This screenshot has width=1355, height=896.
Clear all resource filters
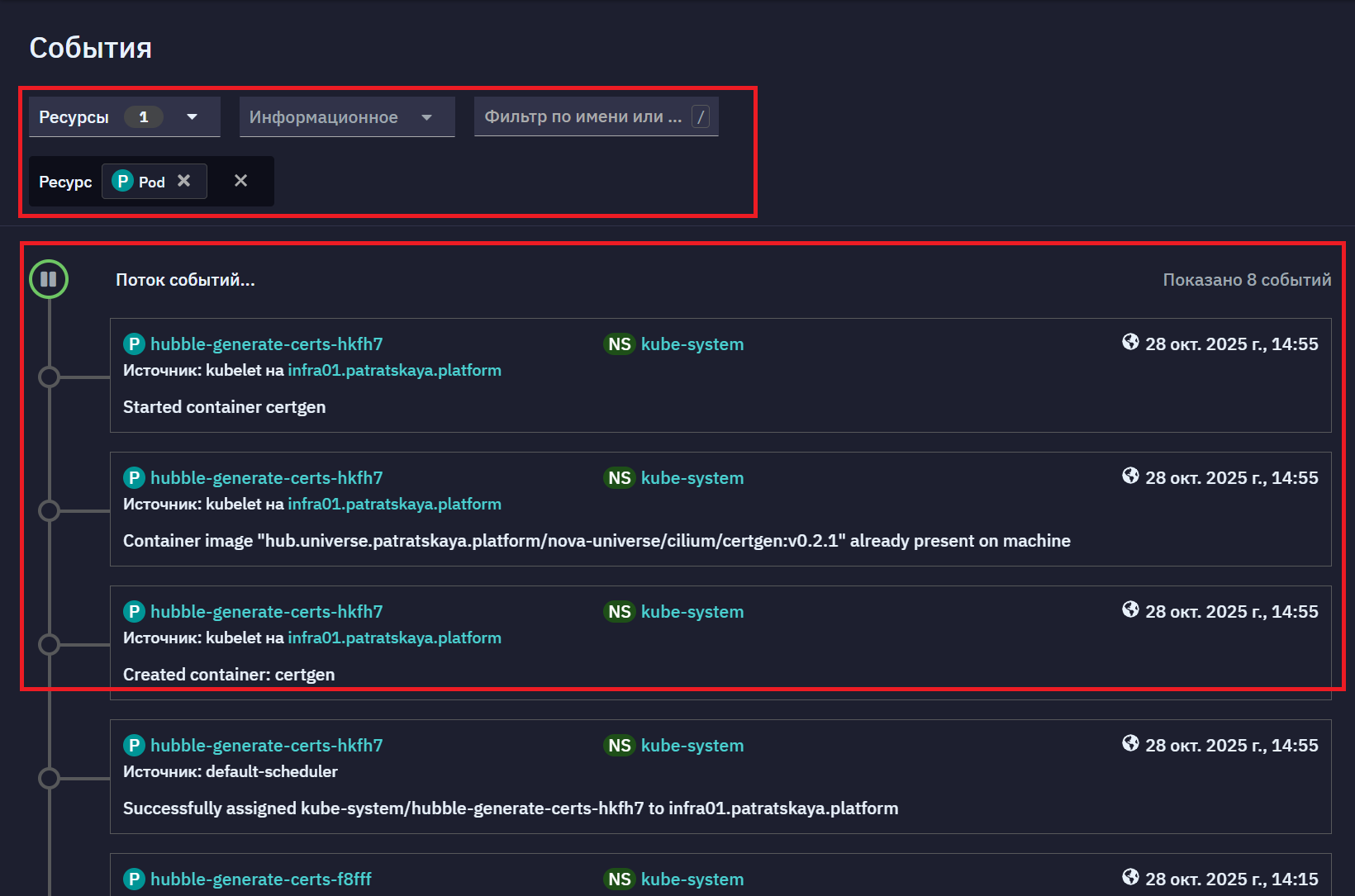240,181
